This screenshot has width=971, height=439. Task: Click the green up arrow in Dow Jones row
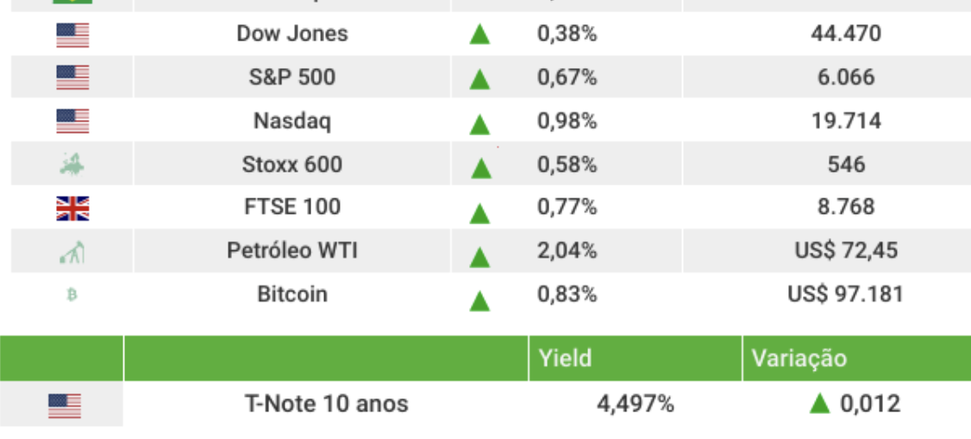click(480, 36)
